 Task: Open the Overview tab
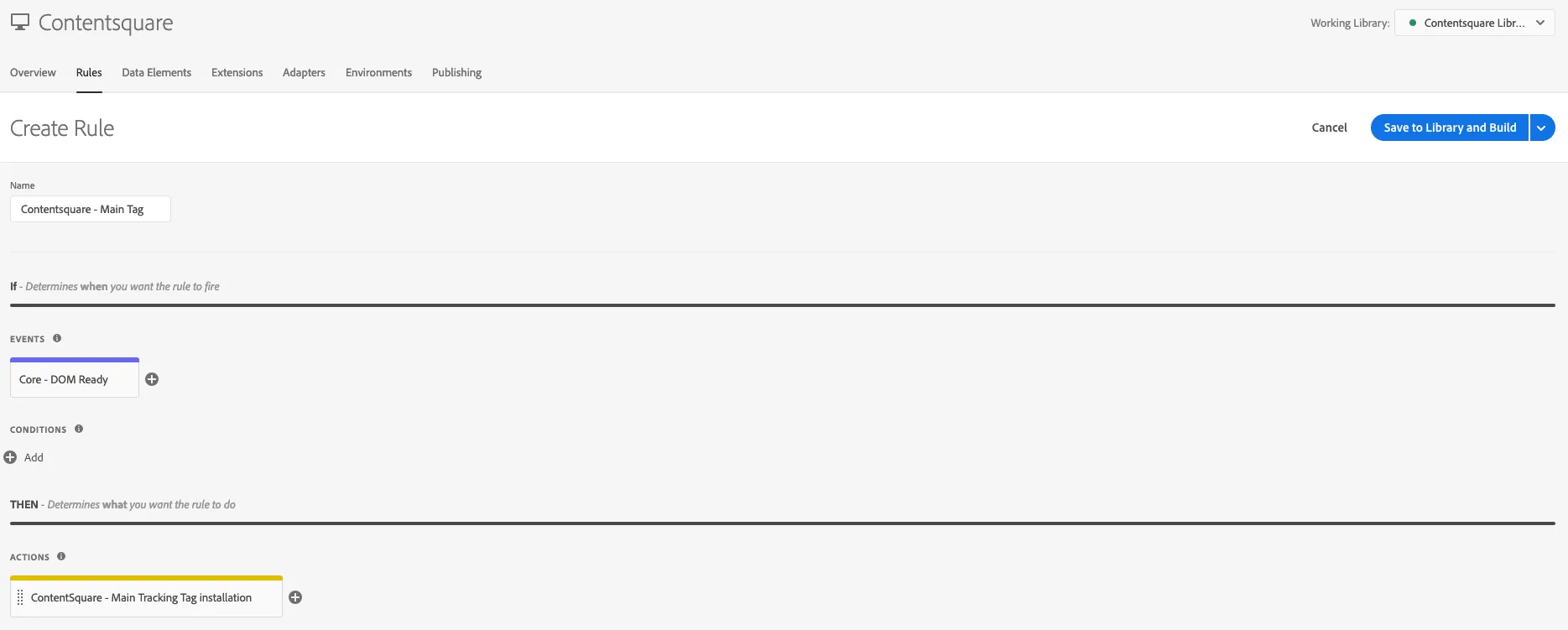tap(33, 72)
